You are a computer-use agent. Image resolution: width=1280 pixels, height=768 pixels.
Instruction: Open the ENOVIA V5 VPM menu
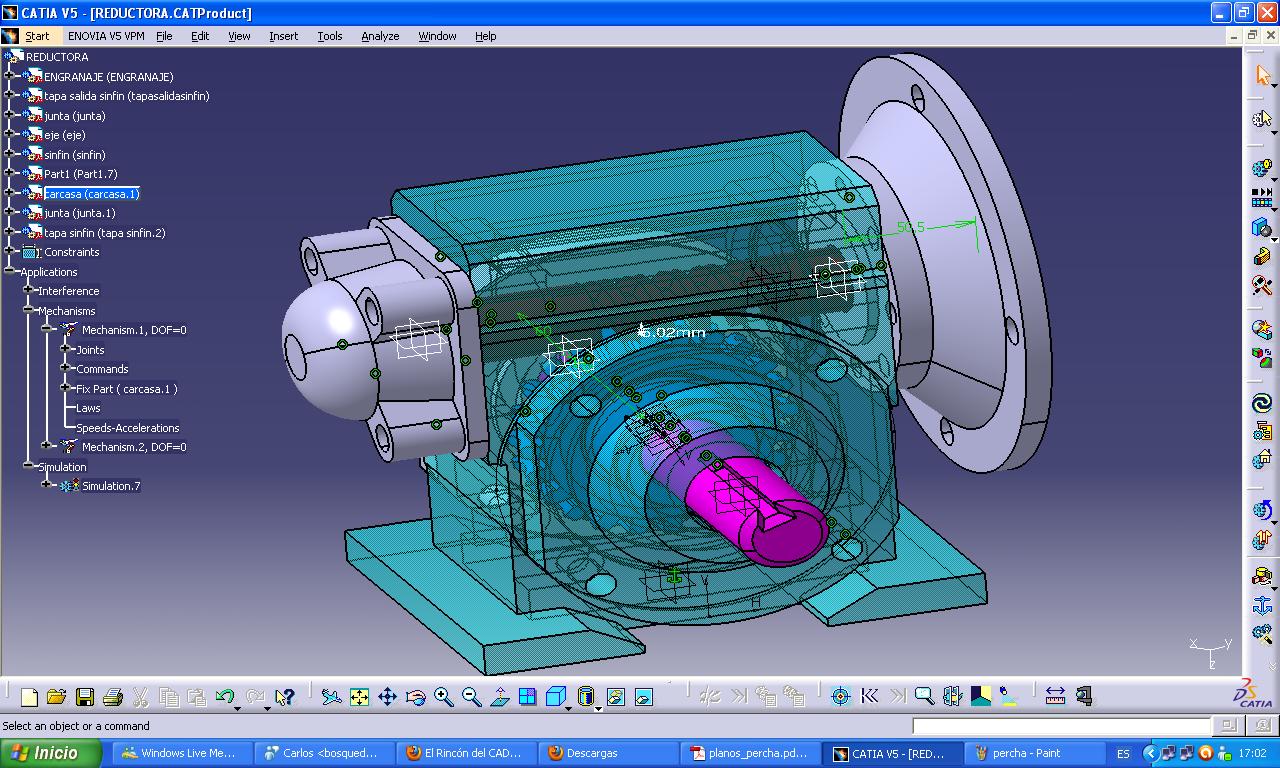click(106, 36)
